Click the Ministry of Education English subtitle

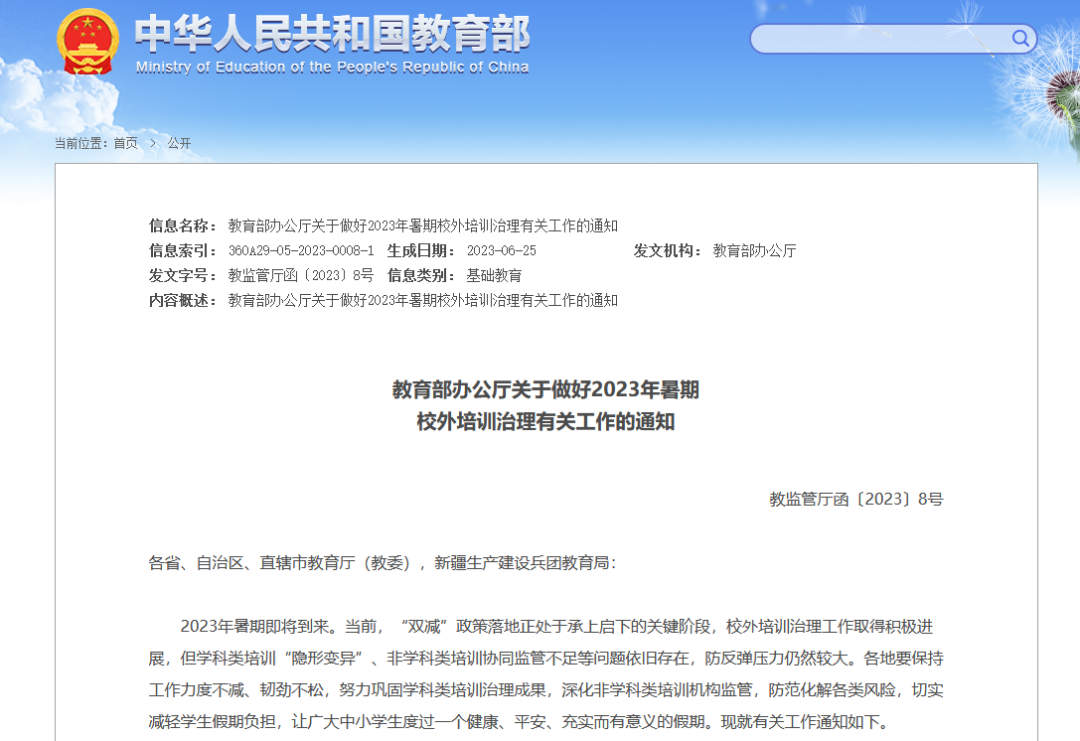tap(332, 67)
